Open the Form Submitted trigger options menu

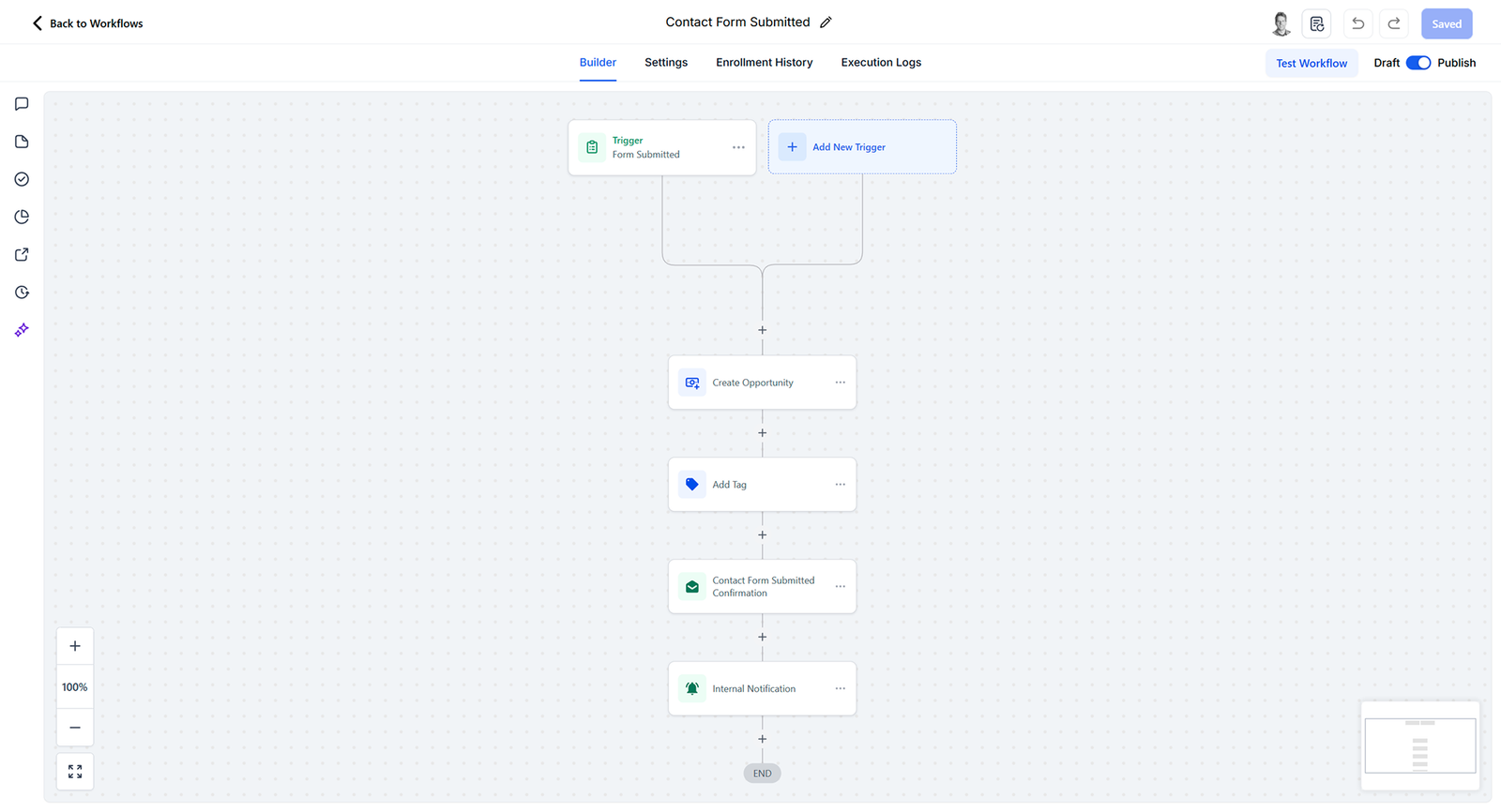(738, 147)
